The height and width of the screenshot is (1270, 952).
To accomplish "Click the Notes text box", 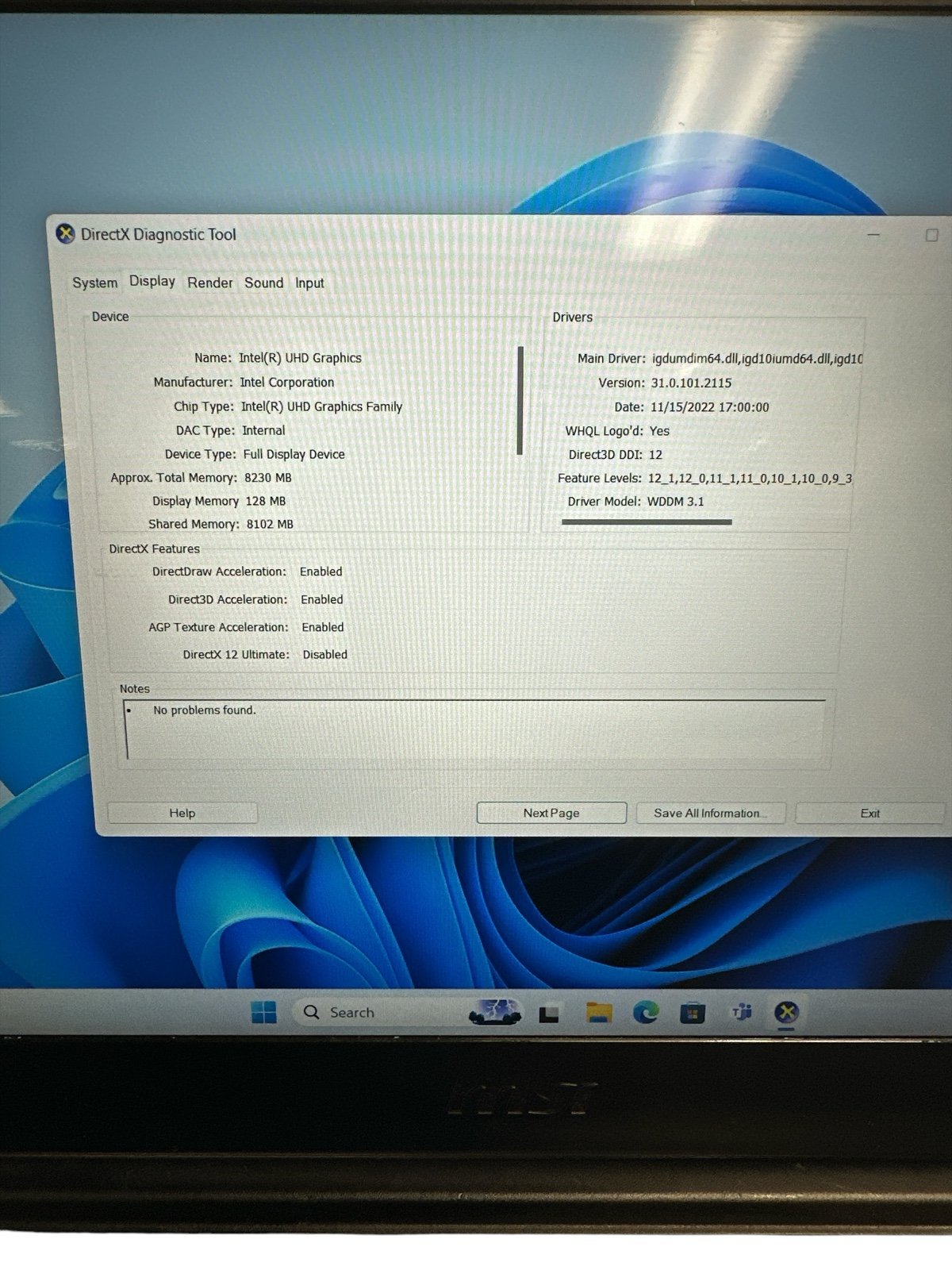I will pyautogui.click(x=475, y=729).
